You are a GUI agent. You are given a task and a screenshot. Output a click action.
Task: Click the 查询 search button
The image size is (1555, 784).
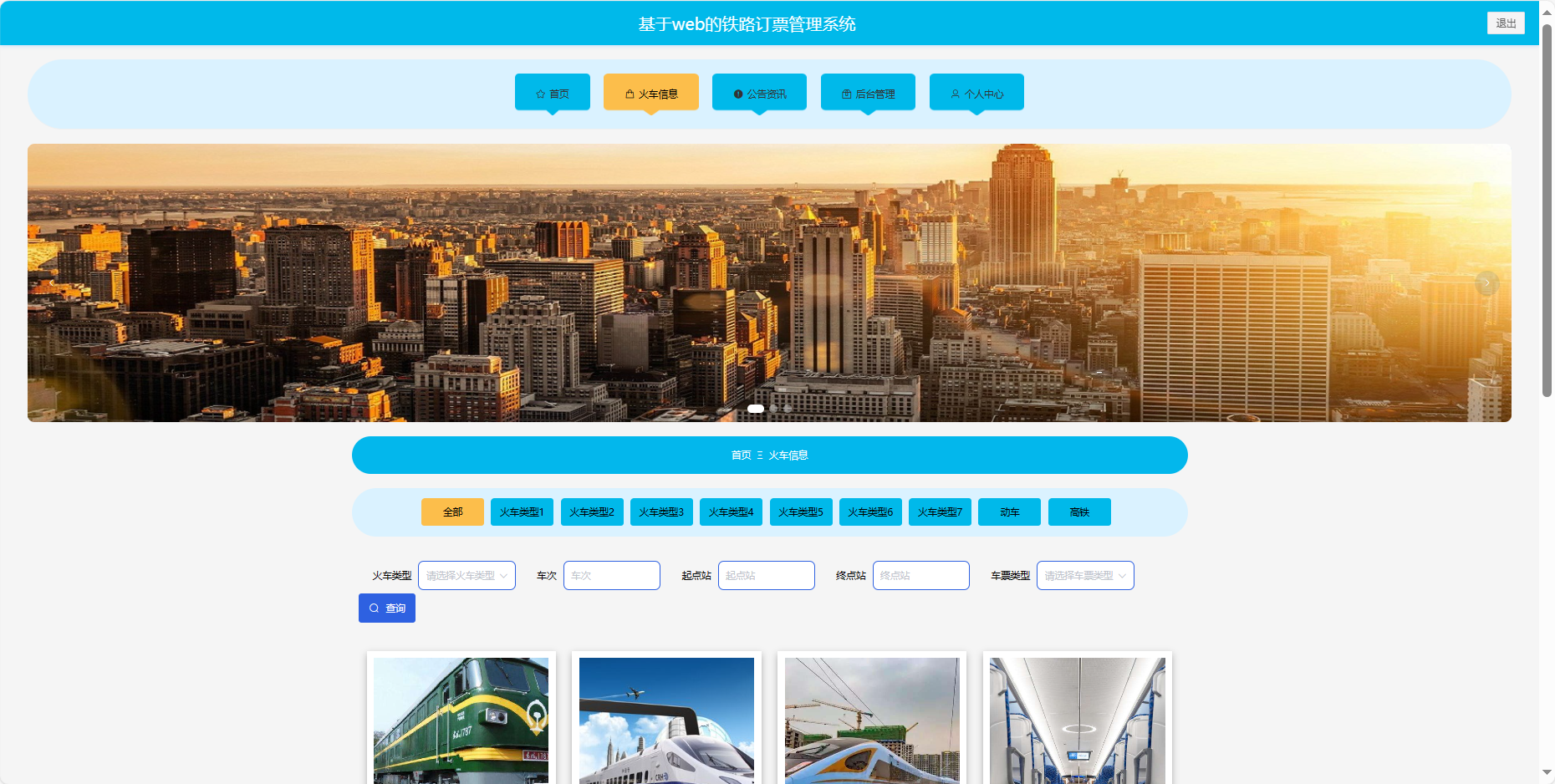click(x=387, y=608)
